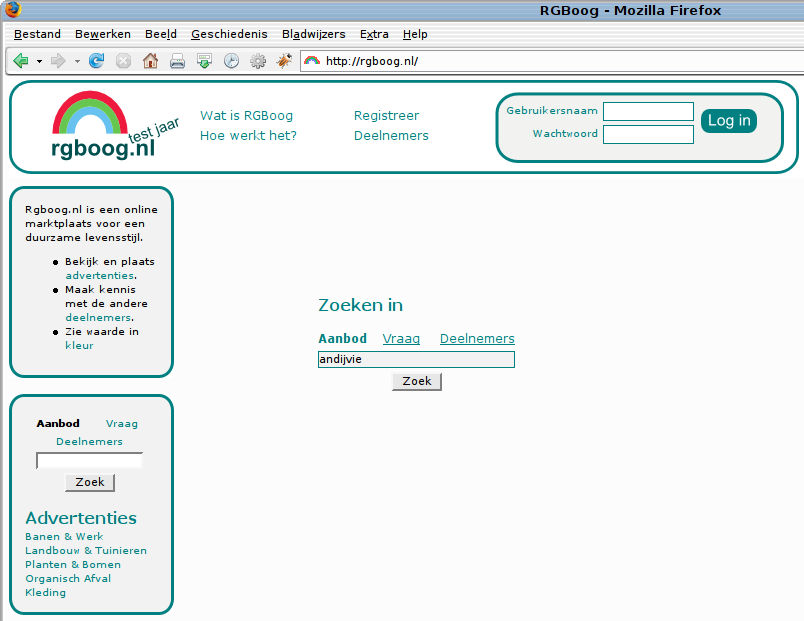Reload the page with refresh icon

96,61
